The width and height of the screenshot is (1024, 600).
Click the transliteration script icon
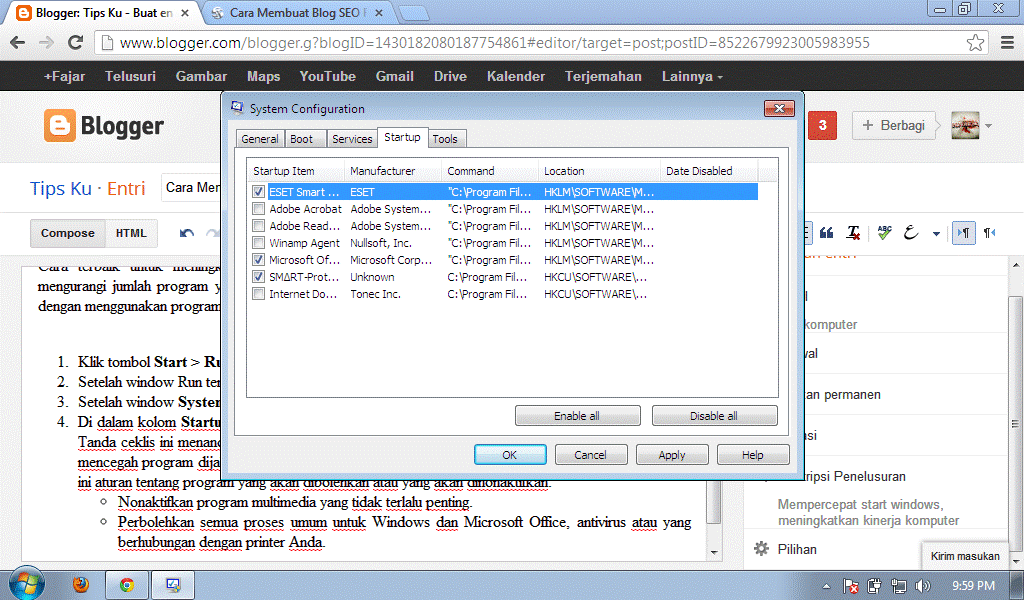911,232
